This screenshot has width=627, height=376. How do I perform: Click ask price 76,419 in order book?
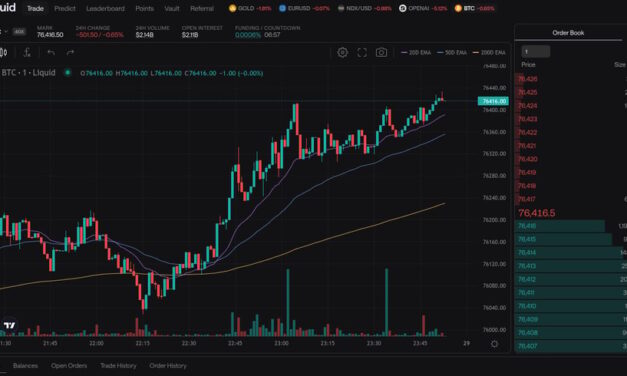click(527, 172)
